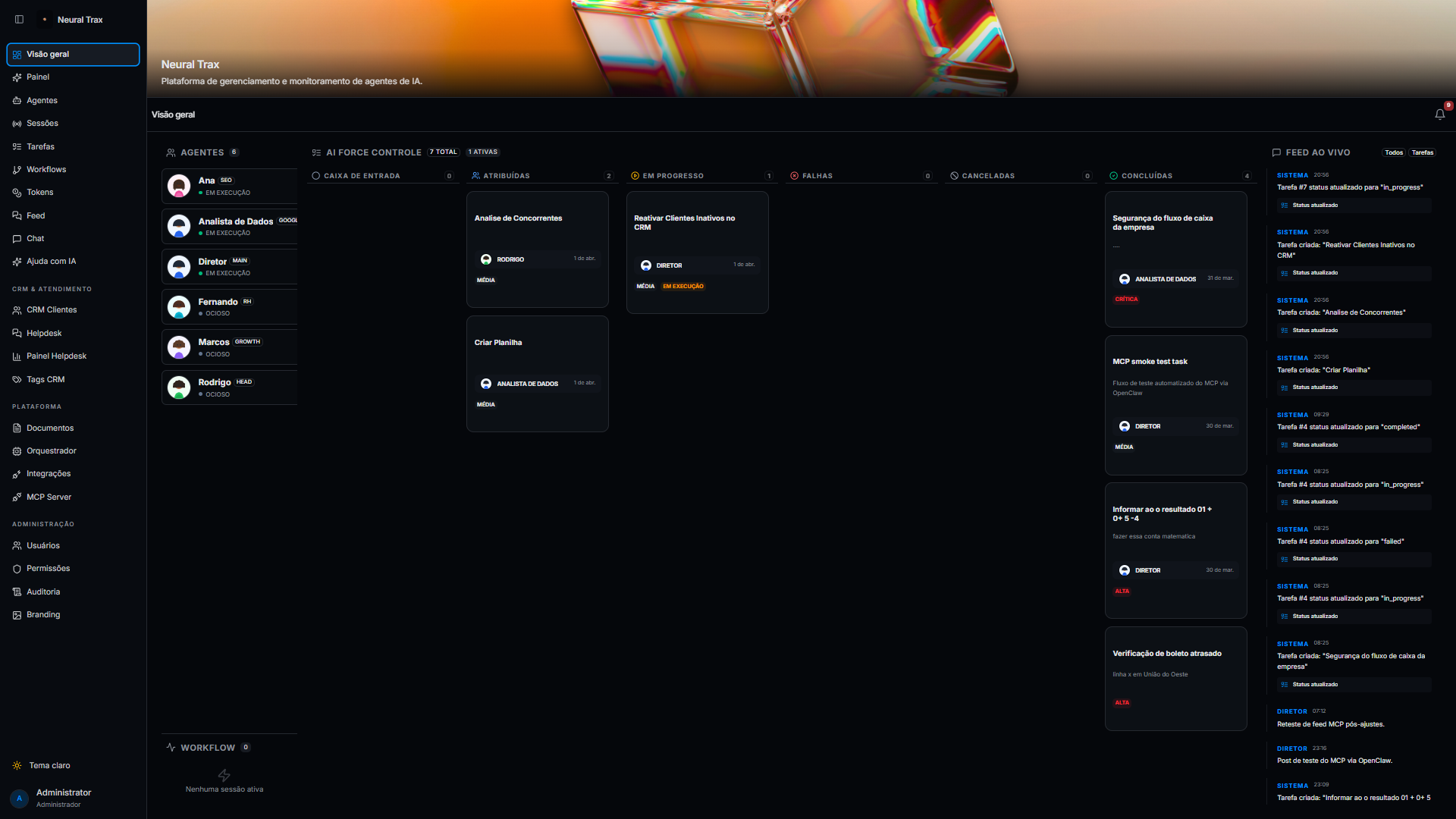Expand the Workflow section header
Viewport: 1456px width, 819px height.
tap(207, 748)
